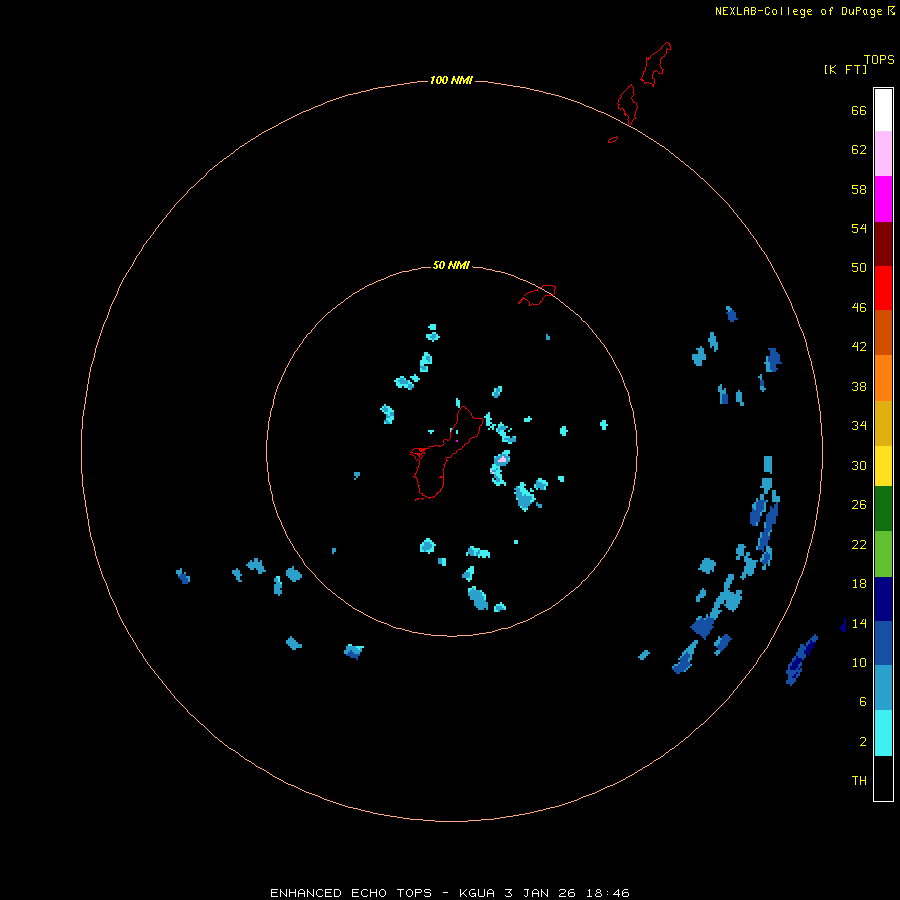
Task: Click the legend value 2
Action: 863,742
